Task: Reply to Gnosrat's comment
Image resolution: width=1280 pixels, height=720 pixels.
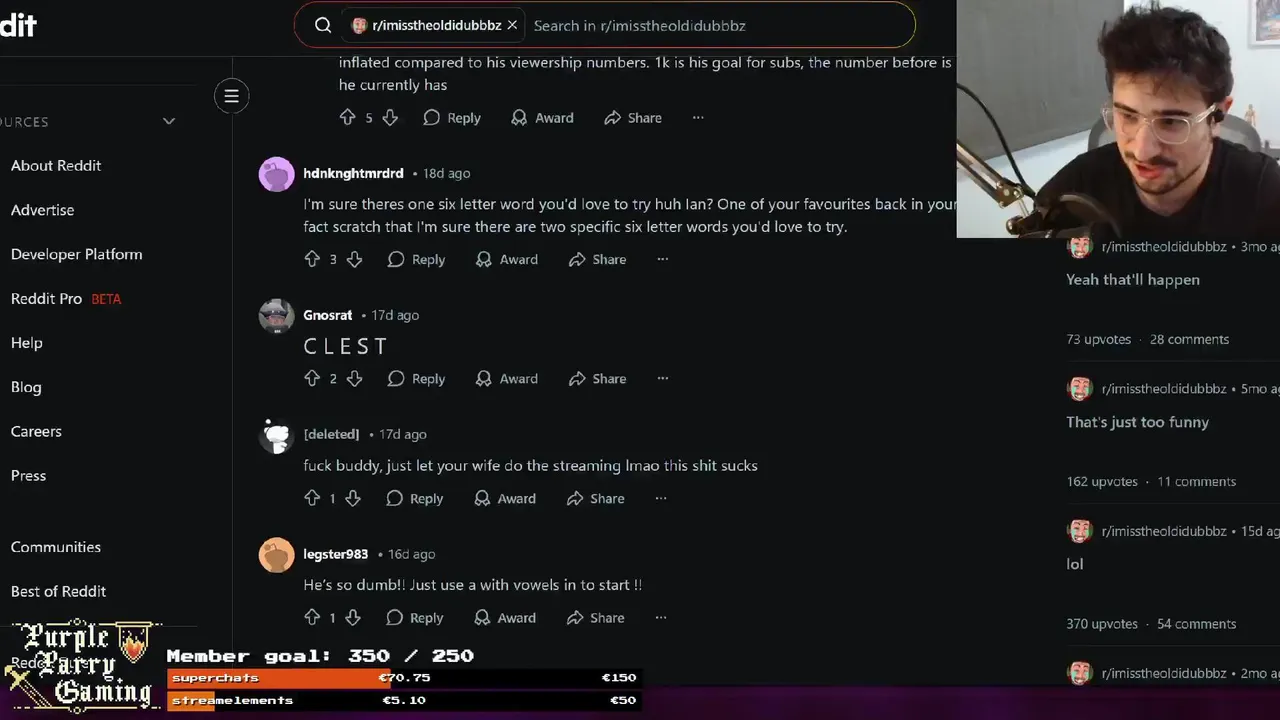Action: (416, 378)
